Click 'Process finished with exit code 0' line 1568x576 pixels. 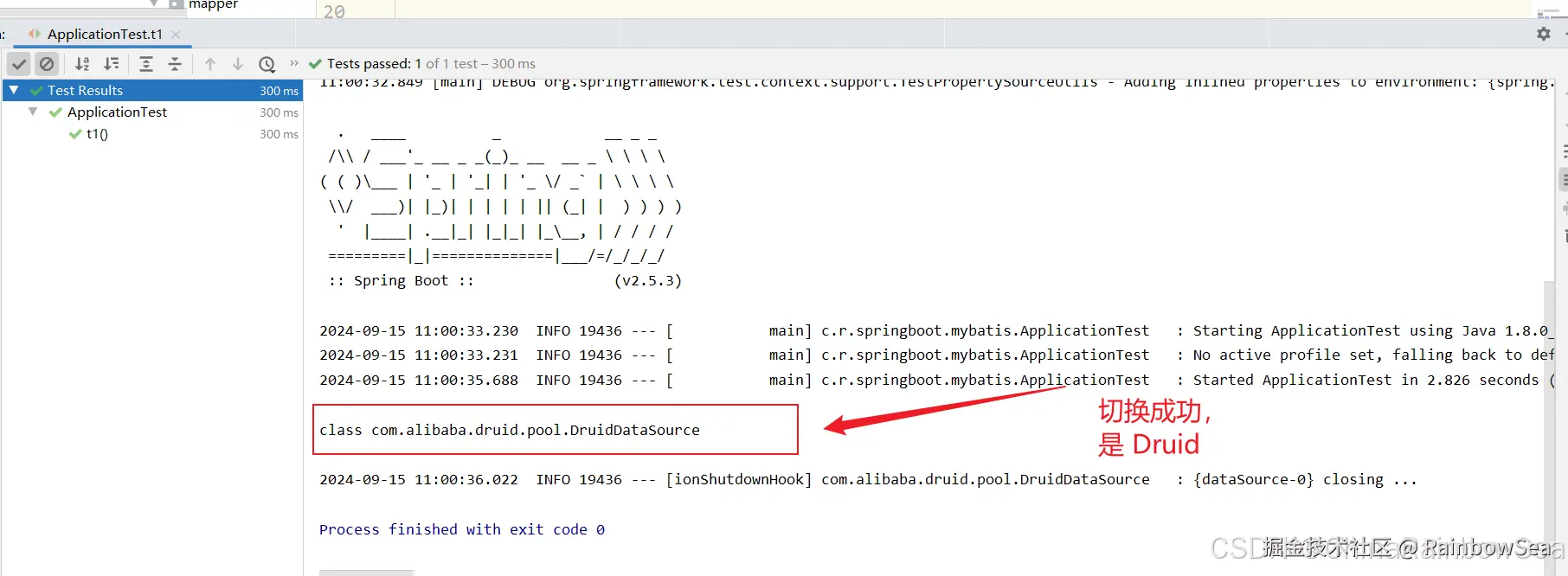point(462,529)
